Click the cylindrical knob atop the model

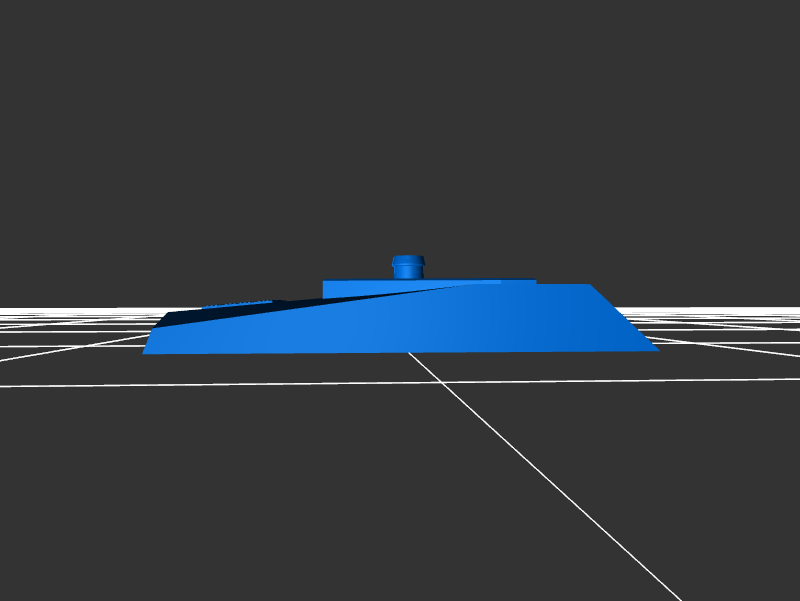tap(408, 268)
